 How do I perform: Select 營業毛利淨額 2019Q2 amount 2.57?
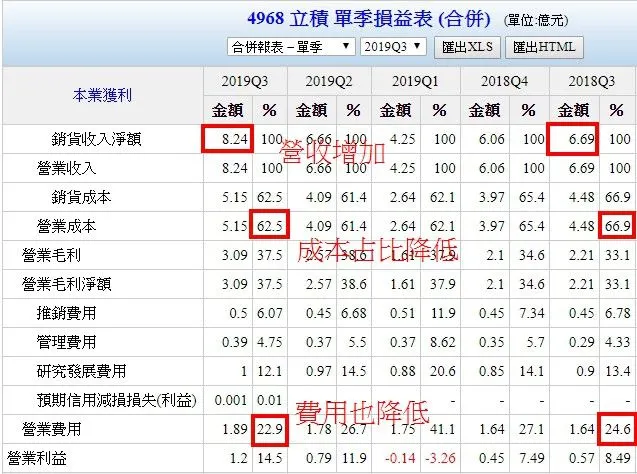point(319,284)
